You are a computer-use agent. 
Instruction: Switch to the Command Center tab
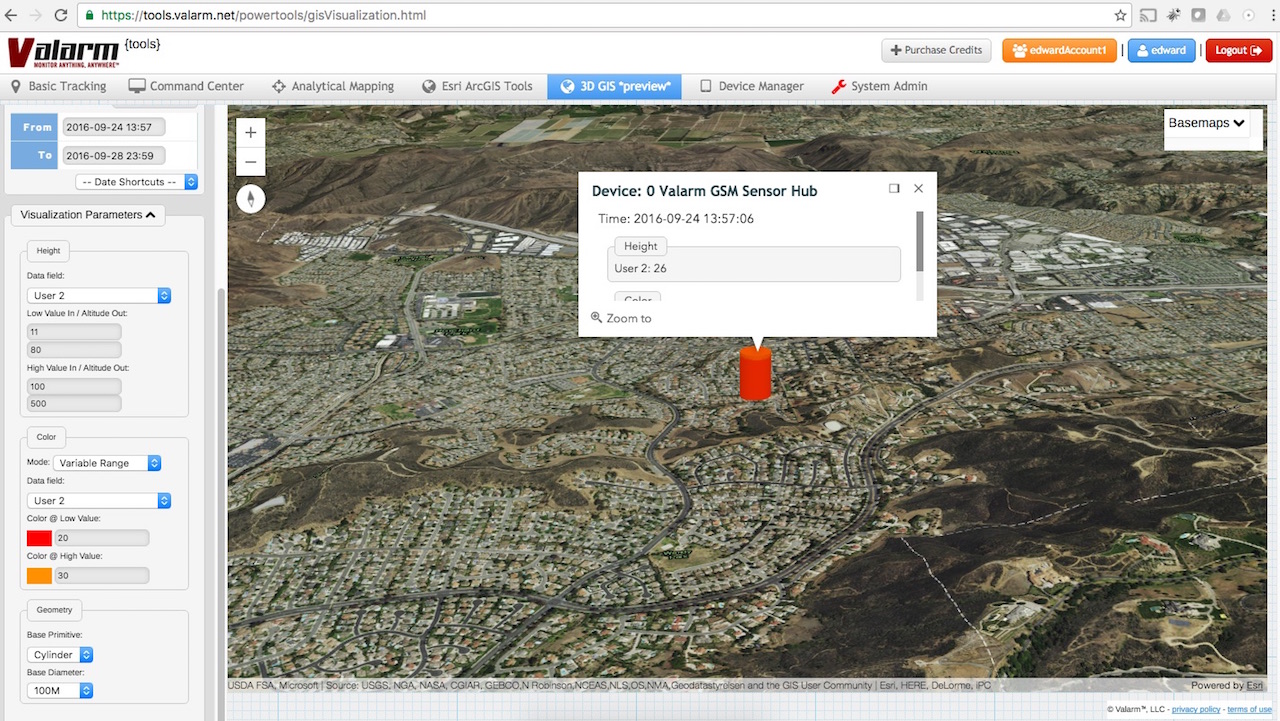[x=186, y=86]
